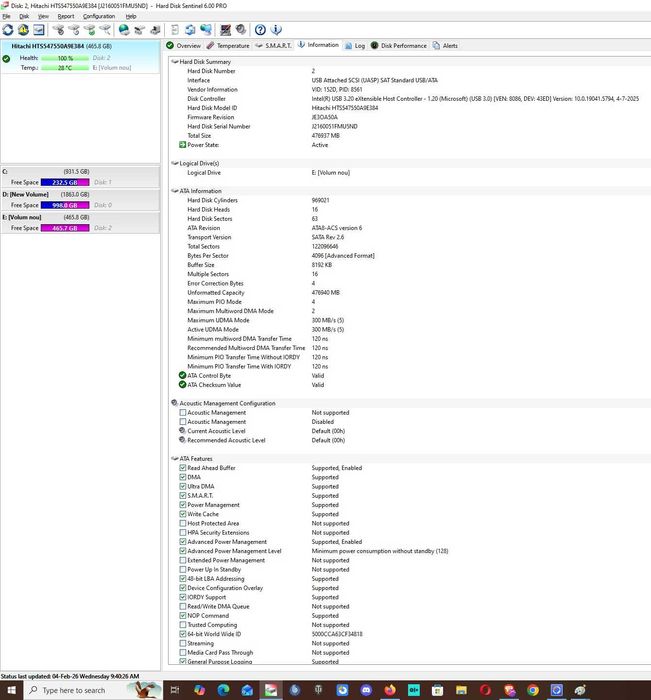
Task: Click the globe toolbar icon
Action: tap(124, 30)
